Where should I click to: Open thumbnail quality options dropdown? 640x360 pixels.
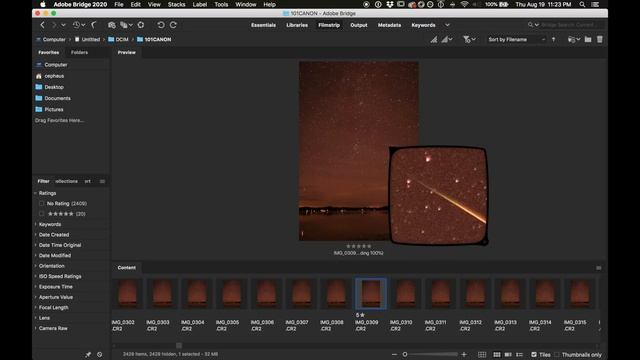(x=447, y=40)
